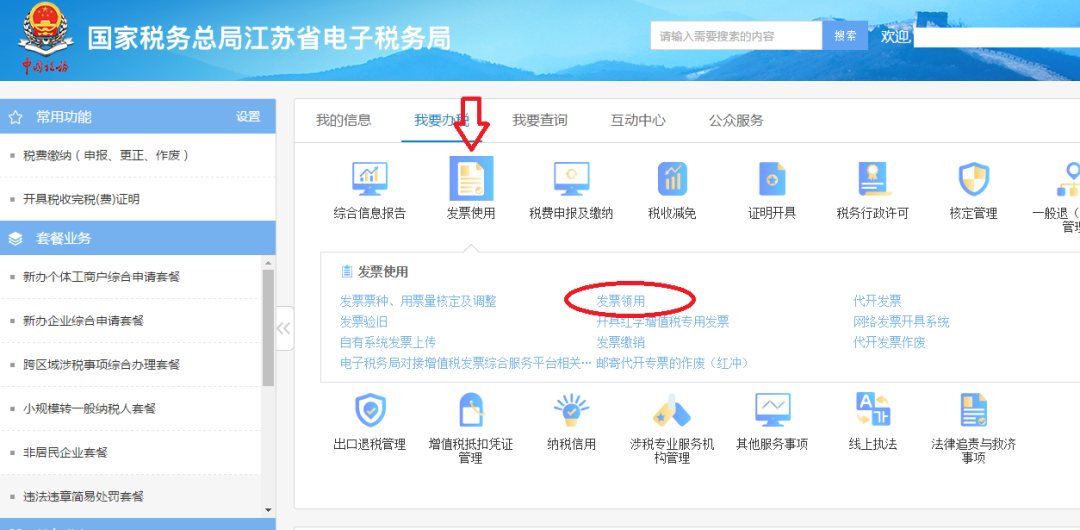The width and height of the screenshot is (1080, 530).
Task: Switch to 我的信息 tab
Action: tap(343, 120)
